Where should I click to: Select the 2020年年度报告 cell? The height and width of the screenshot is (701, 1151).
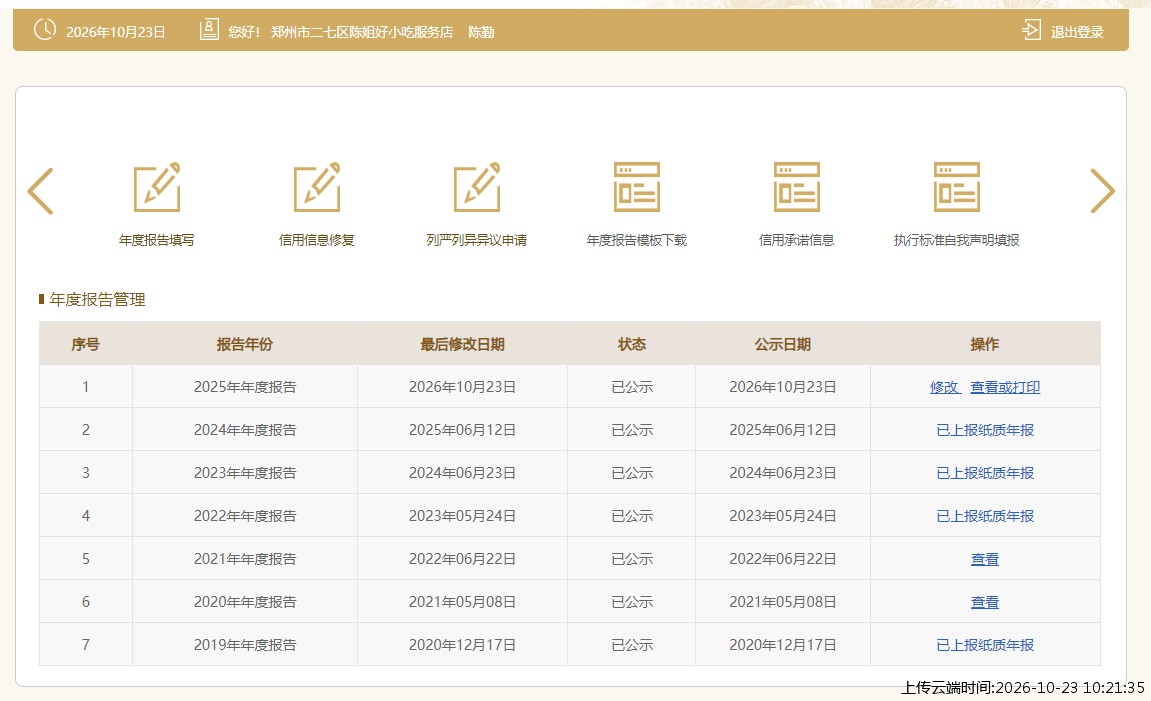coord(245,602)
